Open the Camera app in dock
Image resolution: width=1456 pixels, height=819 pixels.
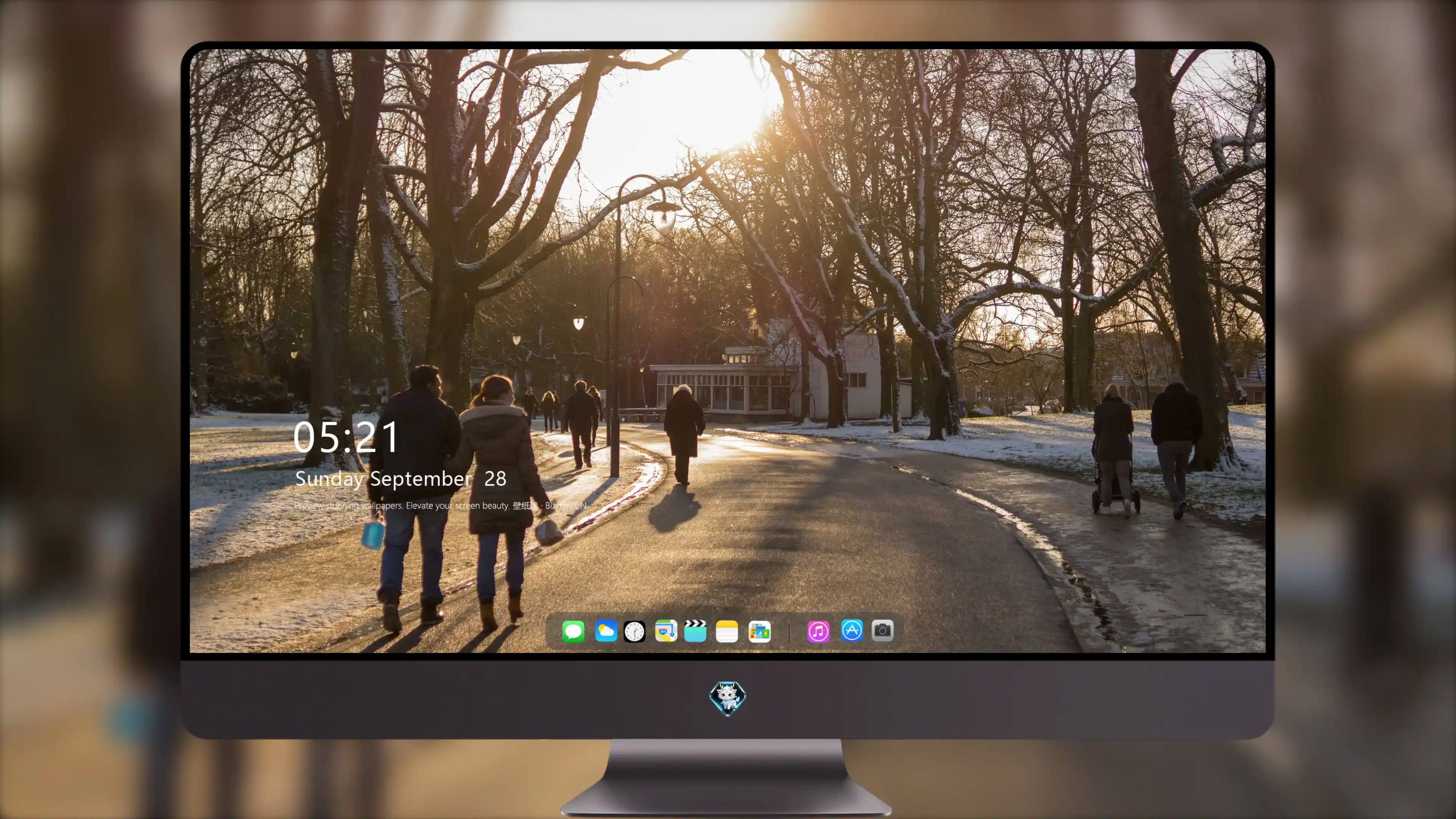click(x=882, y=630)
